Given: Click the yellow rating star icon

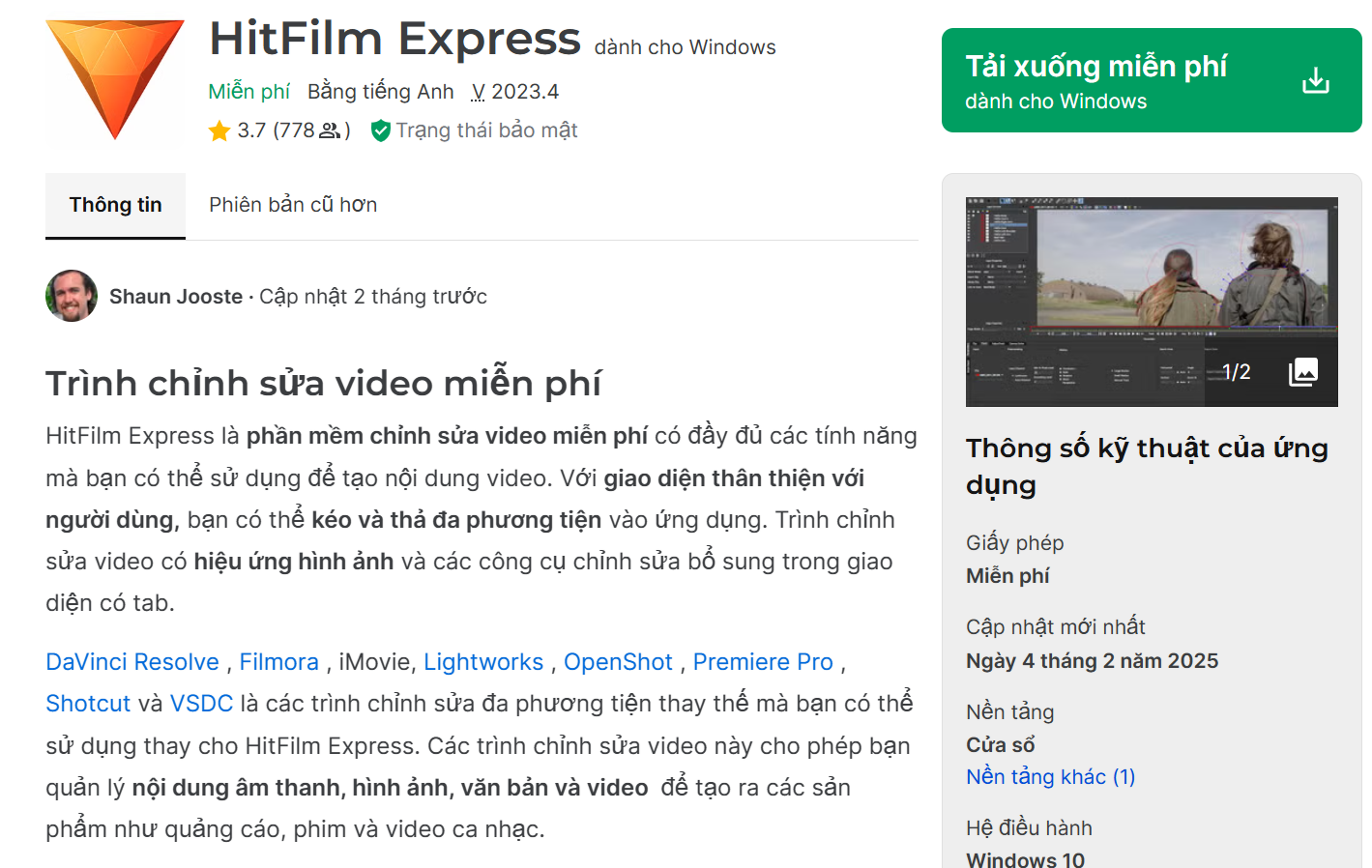Looking at the screenshot, I should click(x=219, y=130).
